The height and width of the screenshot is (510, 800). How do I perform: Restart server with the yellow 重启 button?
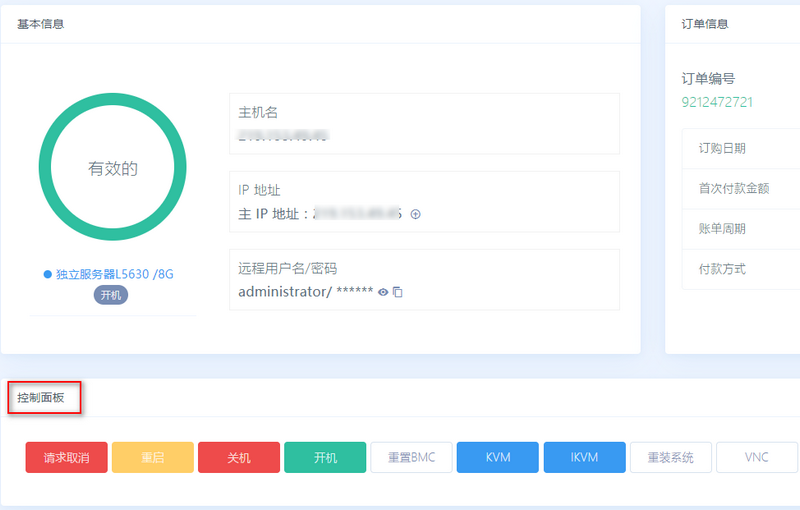coord(153,457)
